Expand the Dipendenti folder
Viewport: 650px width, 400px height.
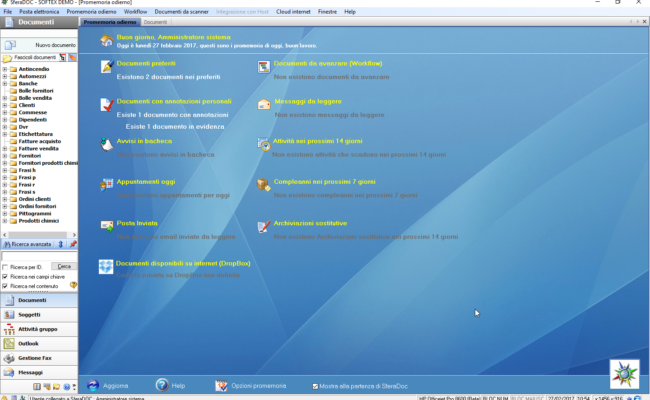click(x=5, y=120)
